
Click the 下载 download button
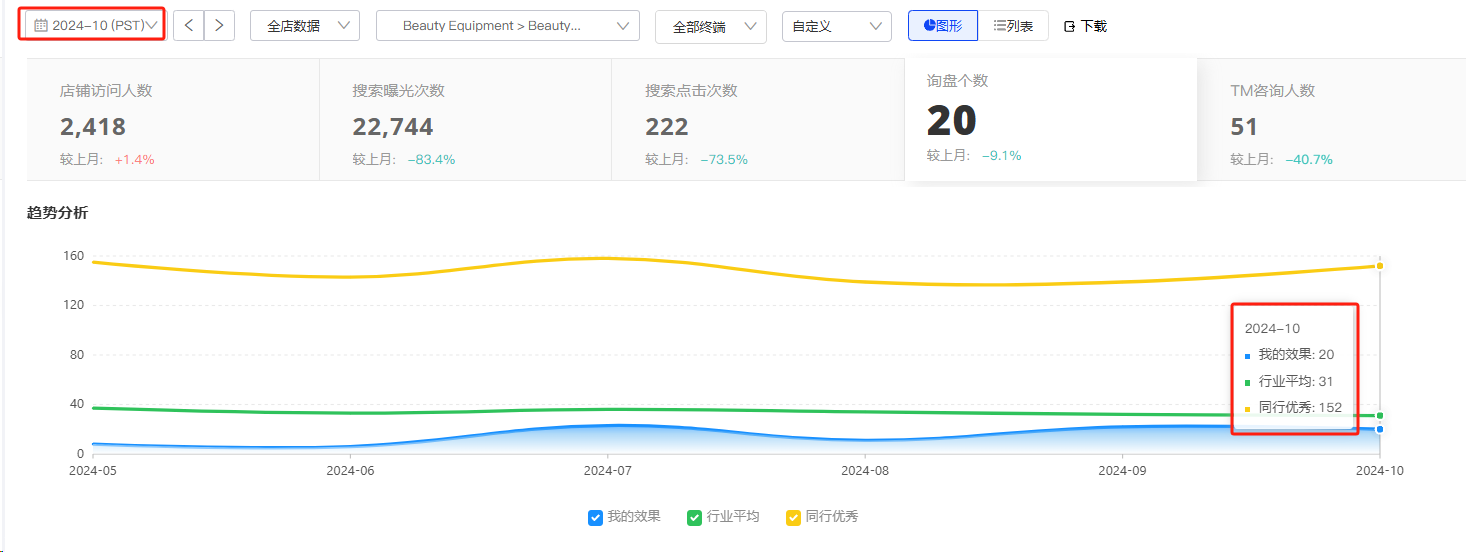(1086, 26)
